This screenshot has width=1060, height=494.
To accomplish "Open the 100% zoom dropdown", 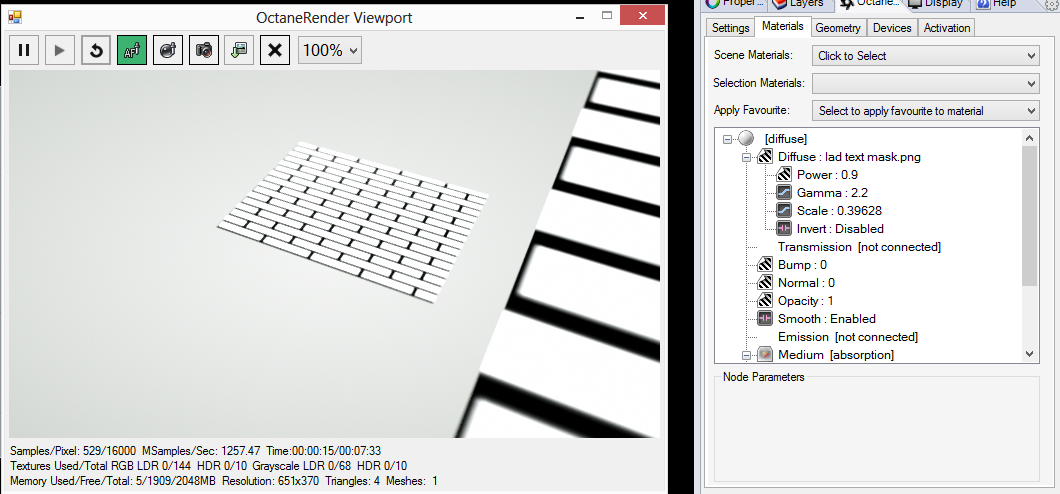I will pyautogui.click(x=329, y=50).
